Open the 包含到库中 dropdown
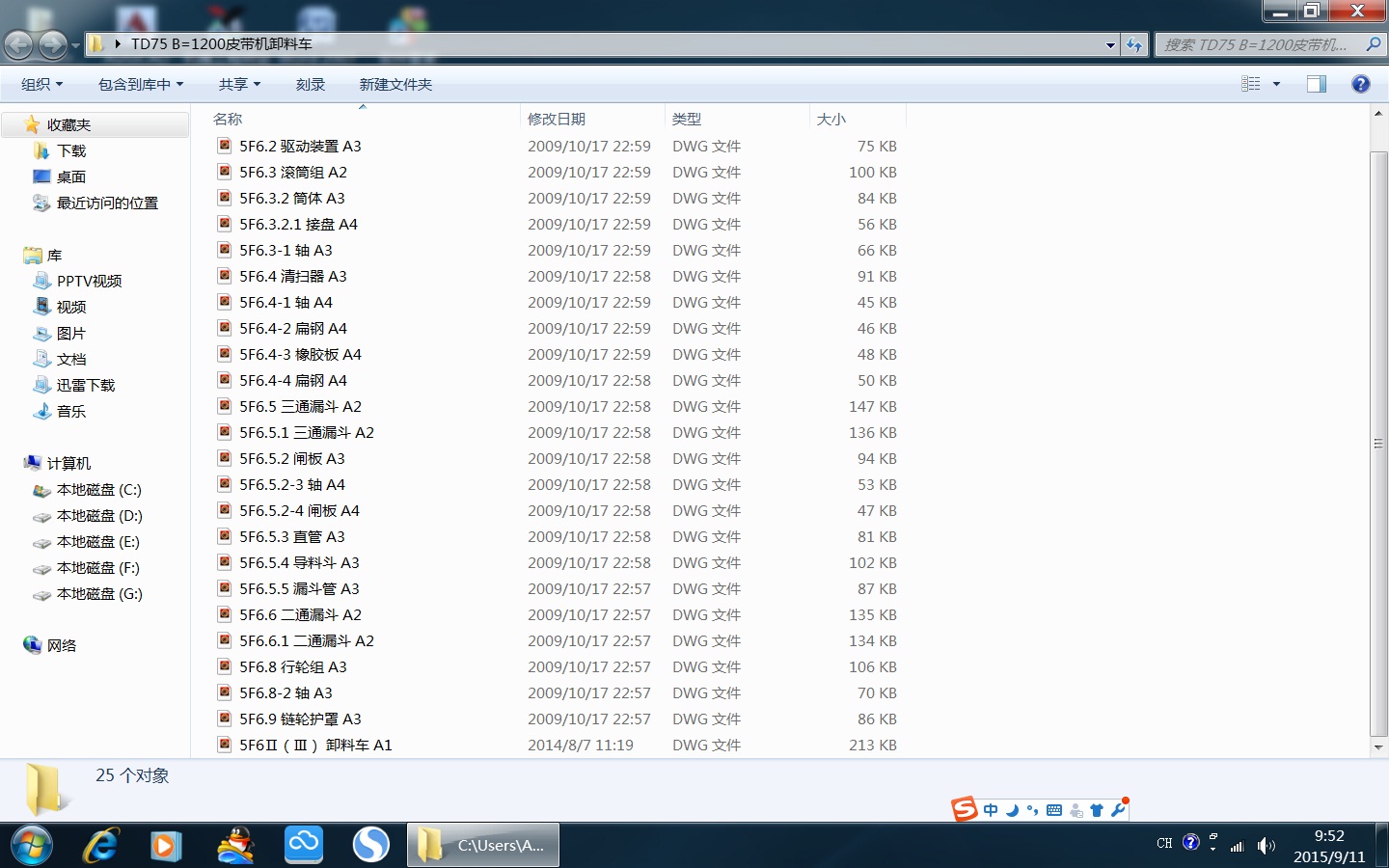This screenshot has height=868, width=1389. [141, 85]
